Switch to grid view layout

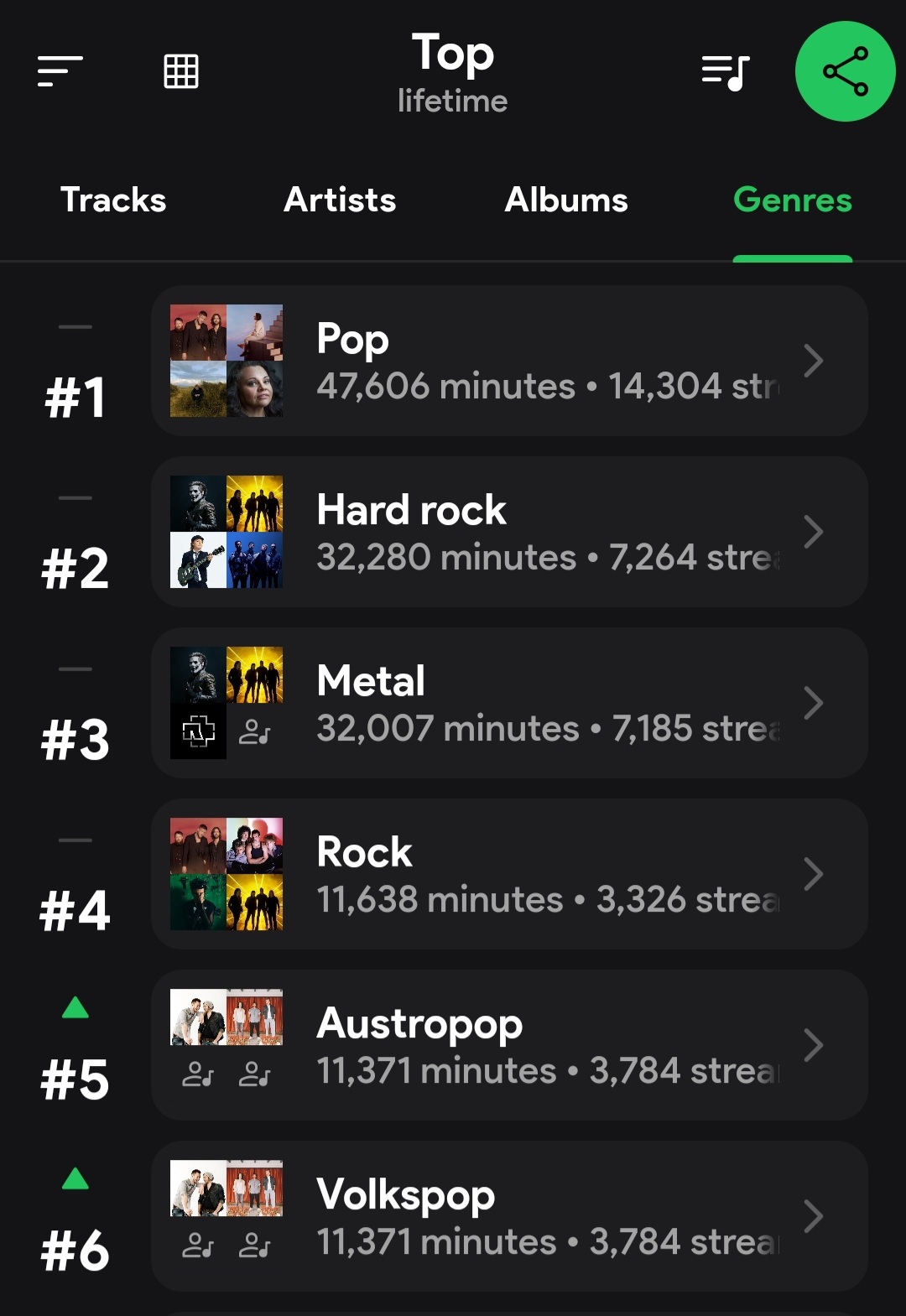coord(180,71)
